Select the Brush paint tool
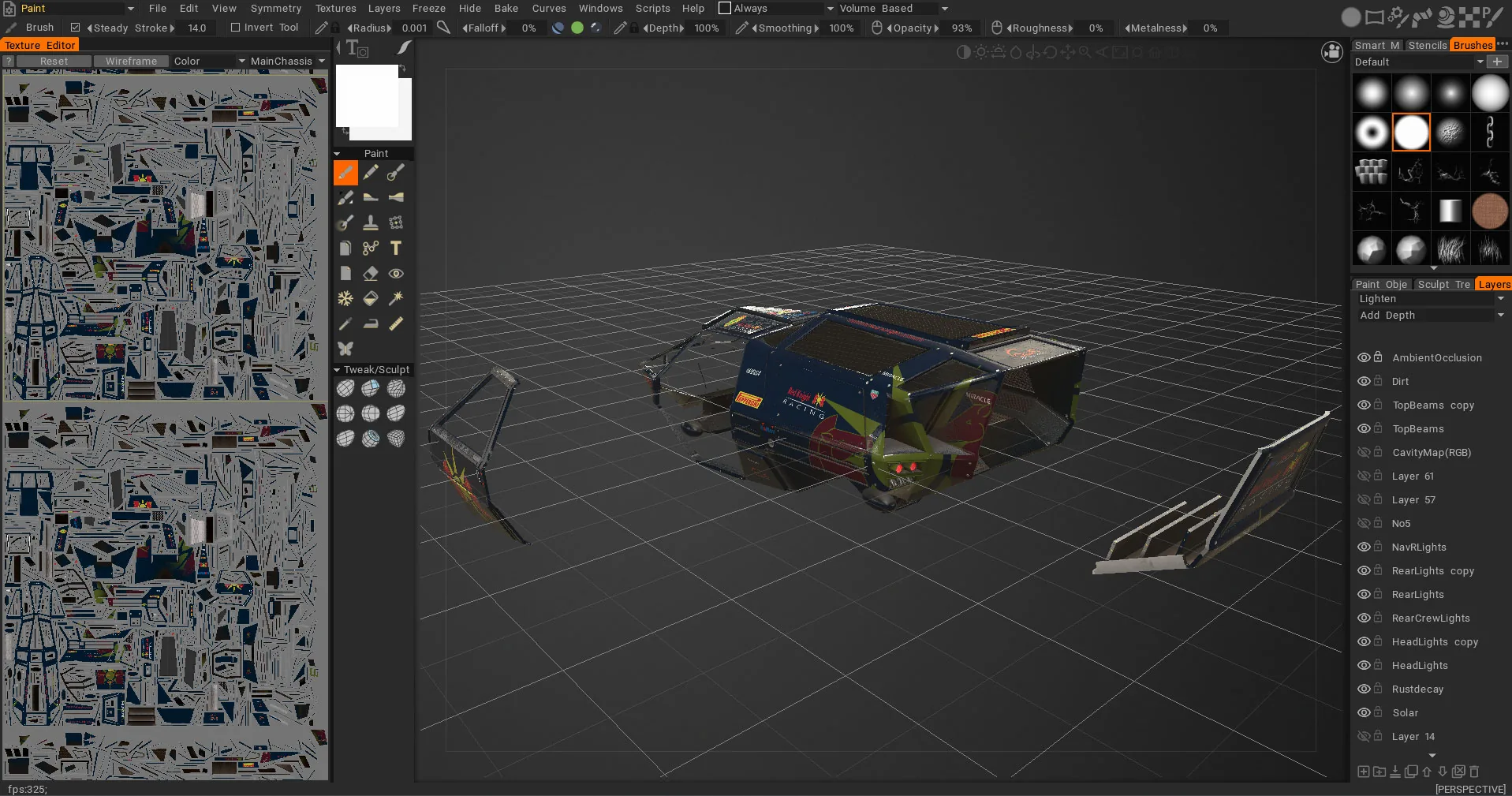Image resolution: width=1512 pixels, height=796 pixels. tap(345, 173)
